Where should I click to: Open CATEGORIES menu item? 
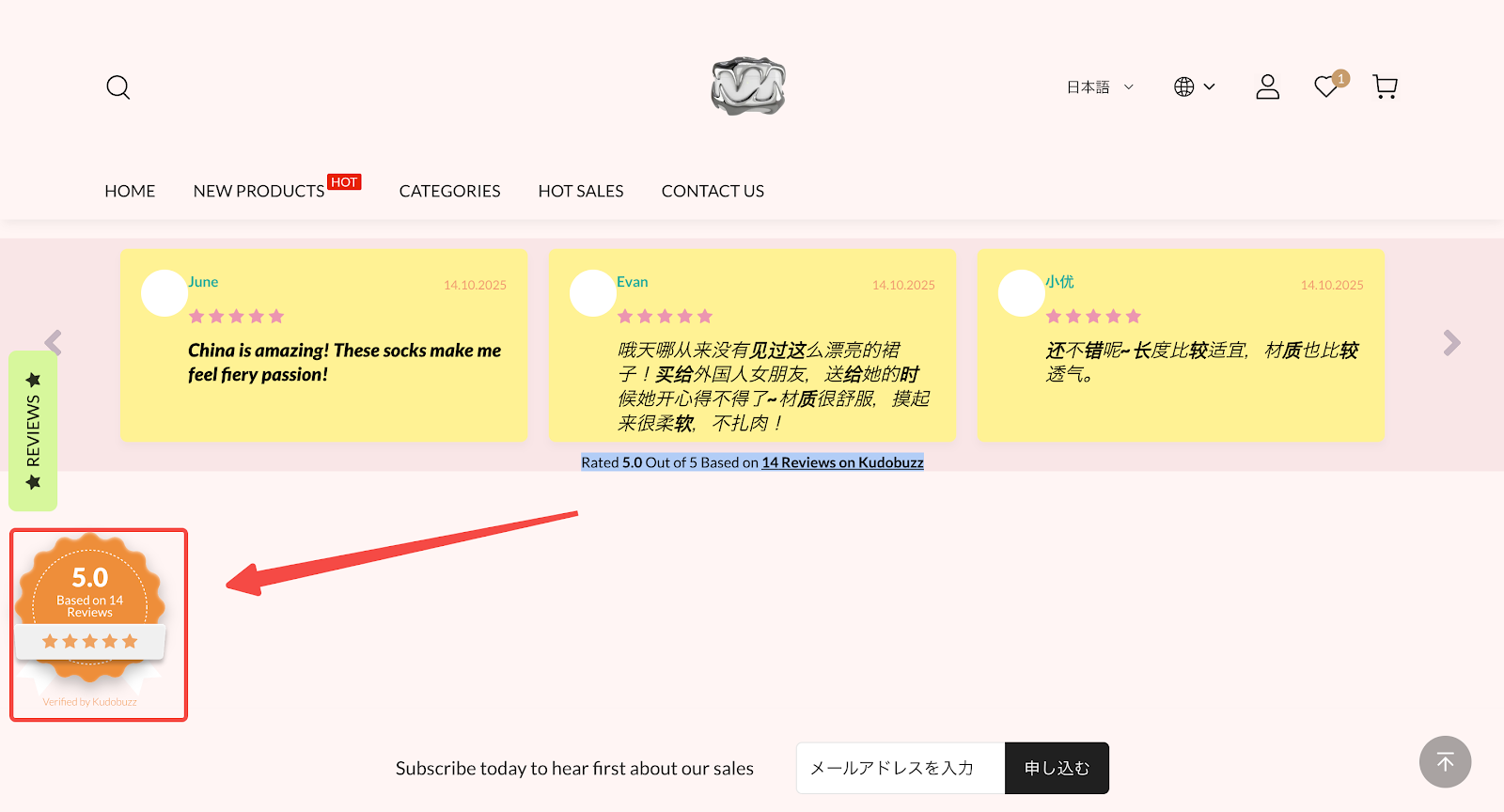point(449,191)
